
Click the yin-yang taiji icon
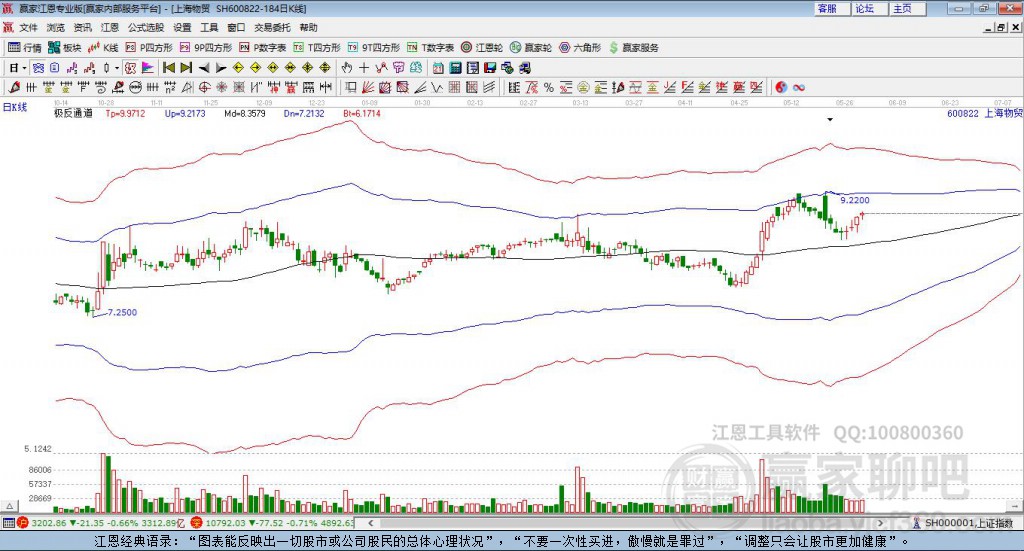(781, 87)
